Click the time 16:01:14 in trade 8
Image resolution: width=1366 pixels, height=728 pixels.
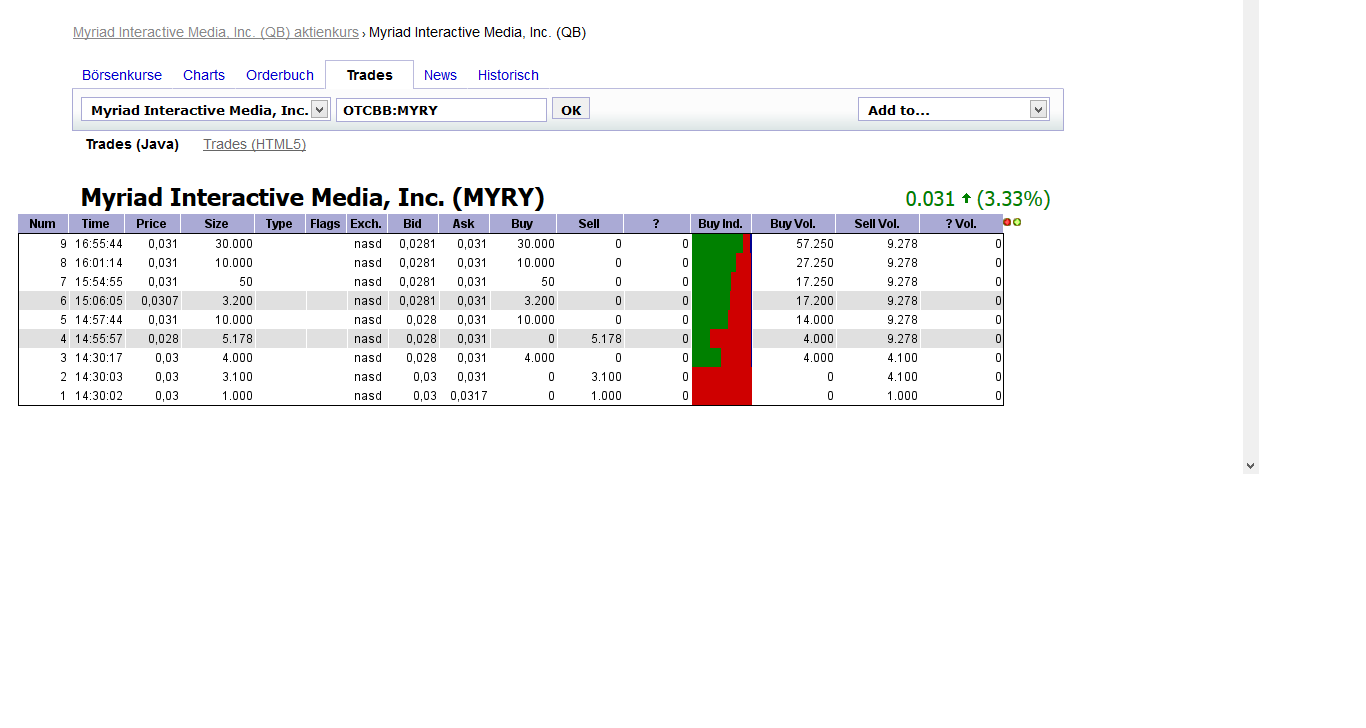click(99, 263)
